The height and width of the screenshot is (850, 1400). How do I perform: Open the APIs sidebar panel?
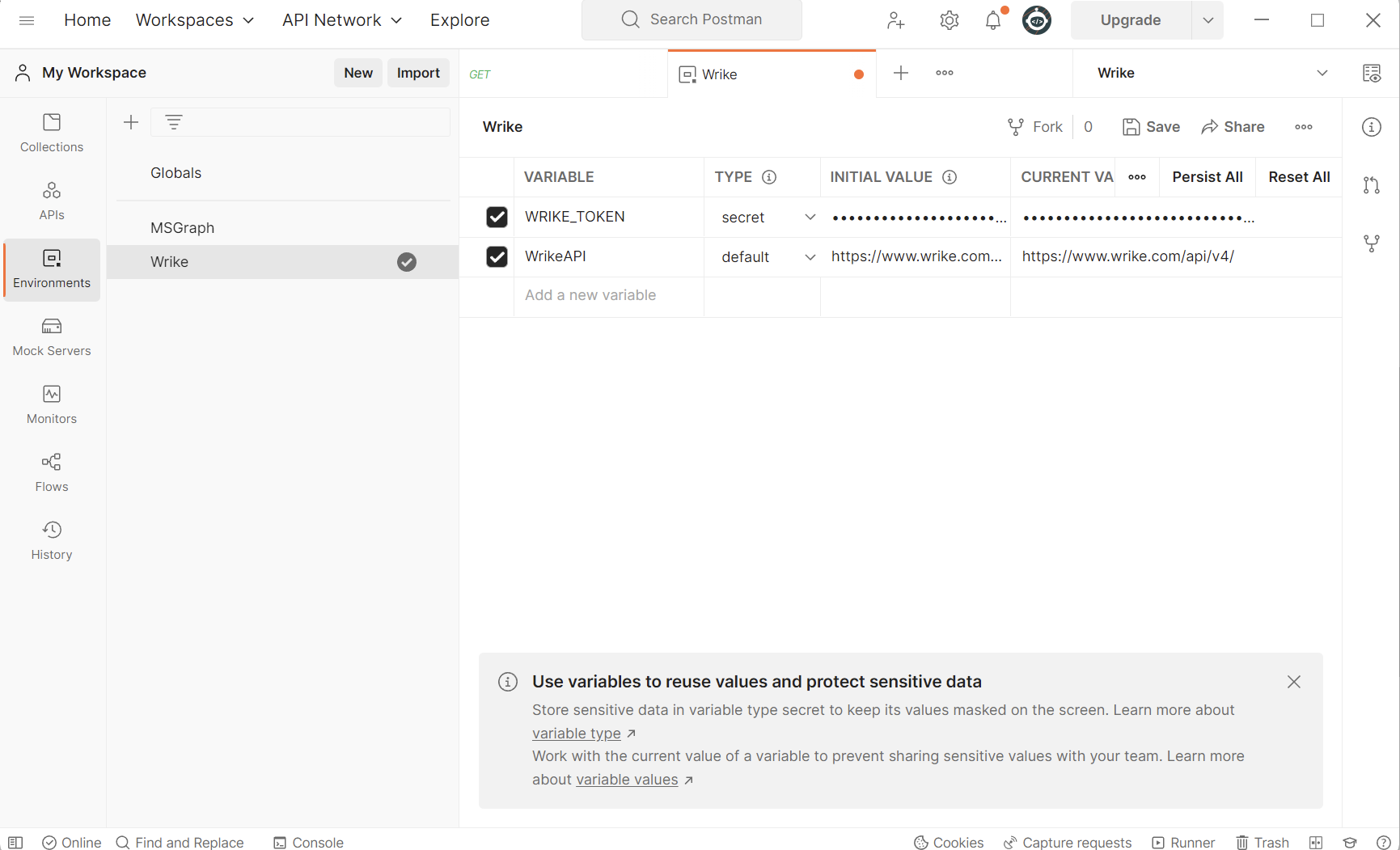click(x=52, y=201)
